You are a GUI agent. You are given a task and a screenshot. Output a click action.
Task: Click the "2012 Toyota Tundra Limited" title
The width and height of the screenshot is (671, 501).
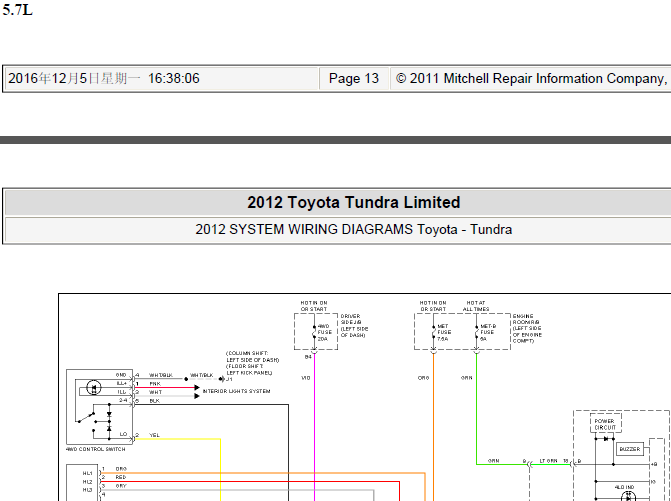[353, 202]
